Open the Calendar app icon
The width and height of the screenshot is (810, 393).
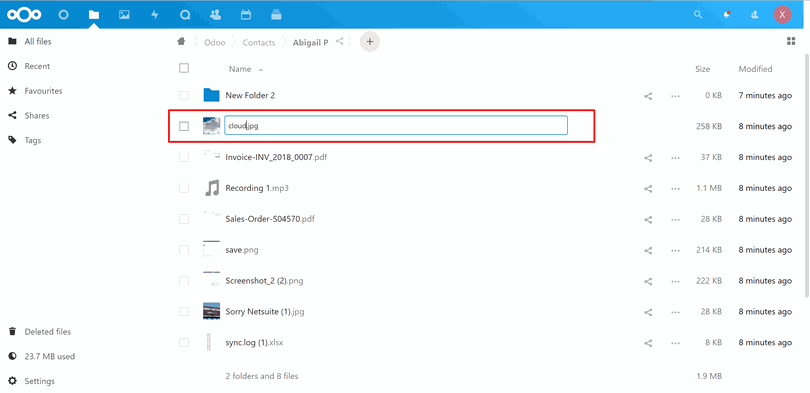[246, 15]
